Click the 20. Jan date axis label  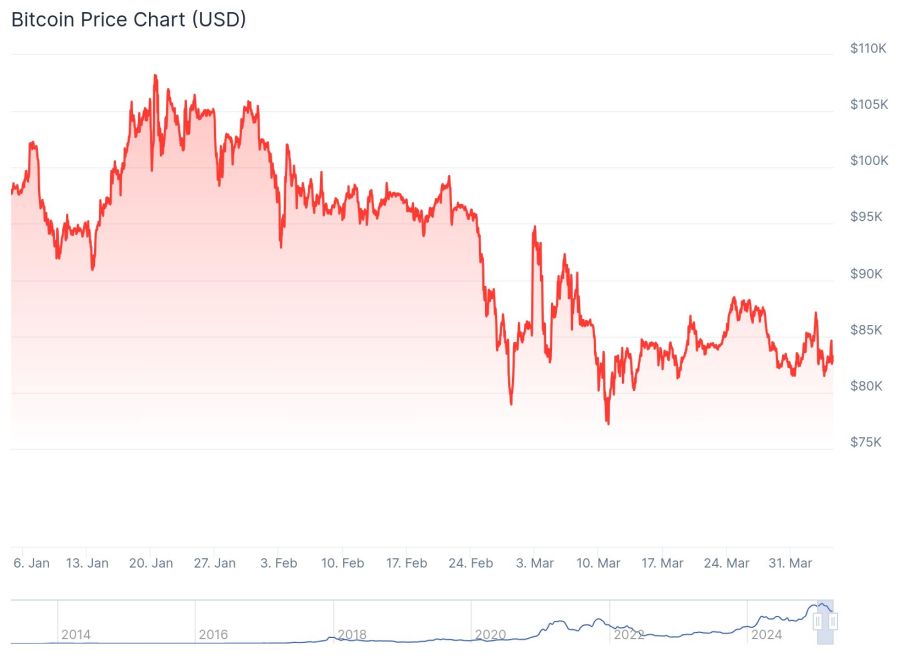pos(151,563)
